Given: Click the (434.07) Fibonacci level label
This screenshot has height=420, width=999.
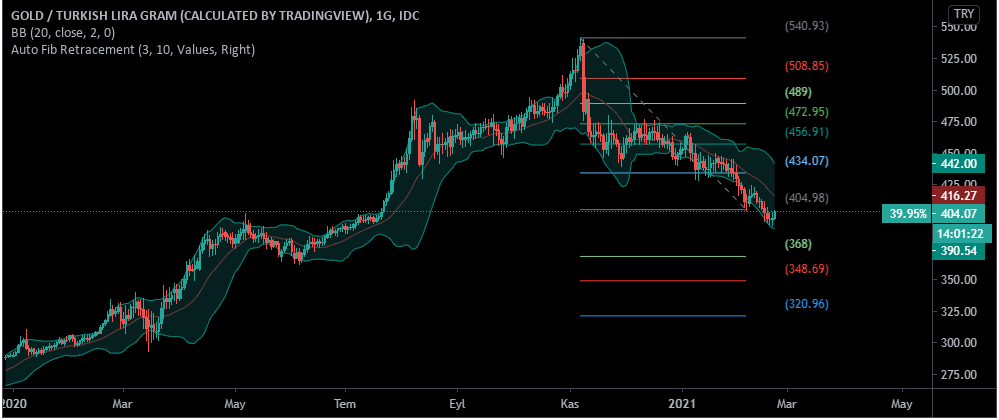Looking at the screenshot, I should (x=807, y=161).
